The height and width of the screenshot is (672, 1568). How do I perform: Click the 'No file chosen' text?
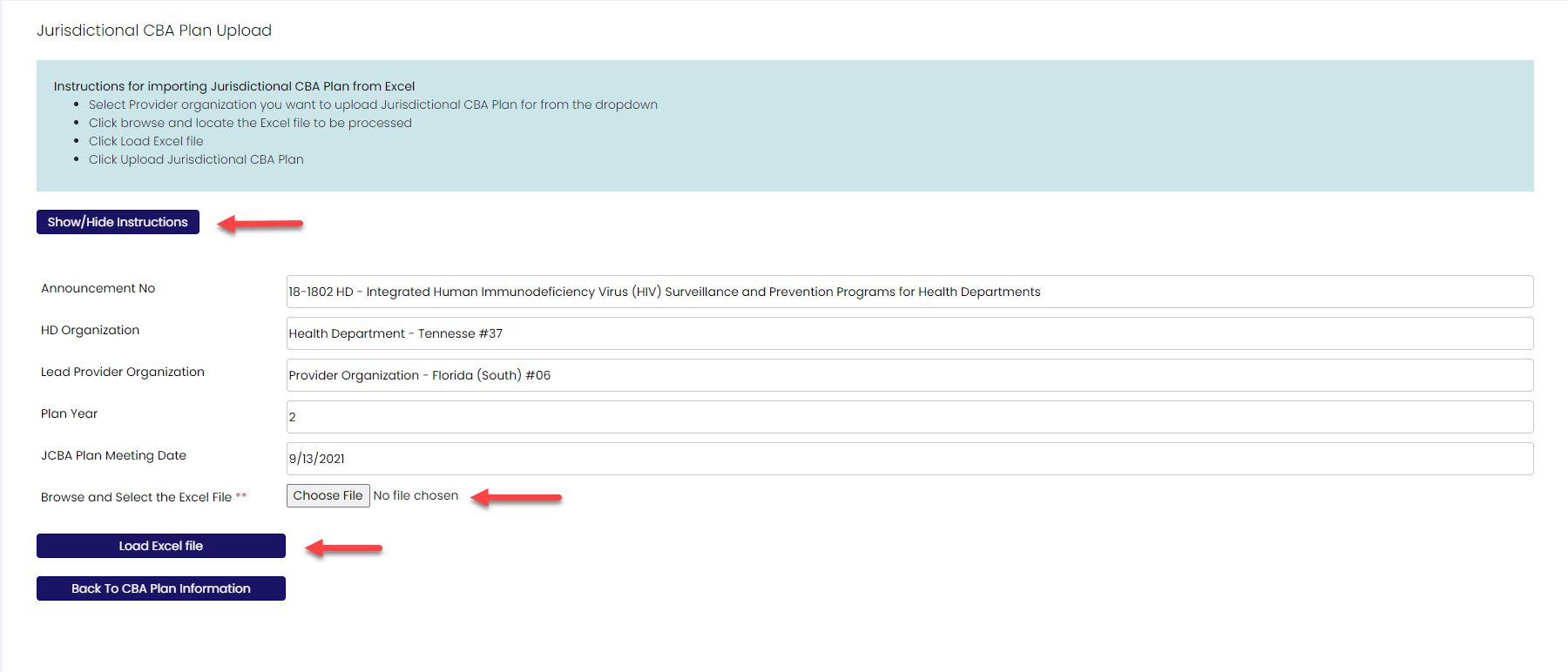click(416, 495)
